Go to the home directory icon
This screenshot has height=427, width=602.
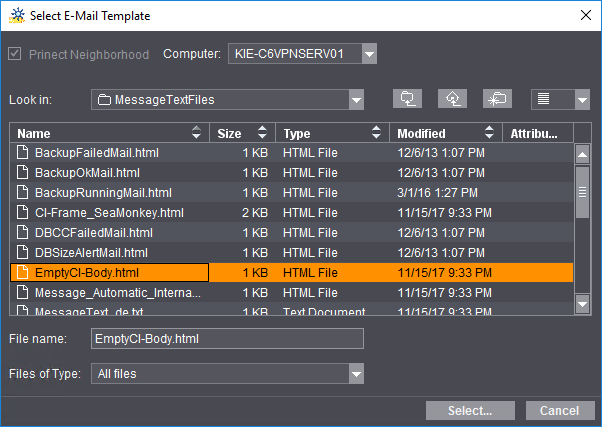click(x=453, y=98)
